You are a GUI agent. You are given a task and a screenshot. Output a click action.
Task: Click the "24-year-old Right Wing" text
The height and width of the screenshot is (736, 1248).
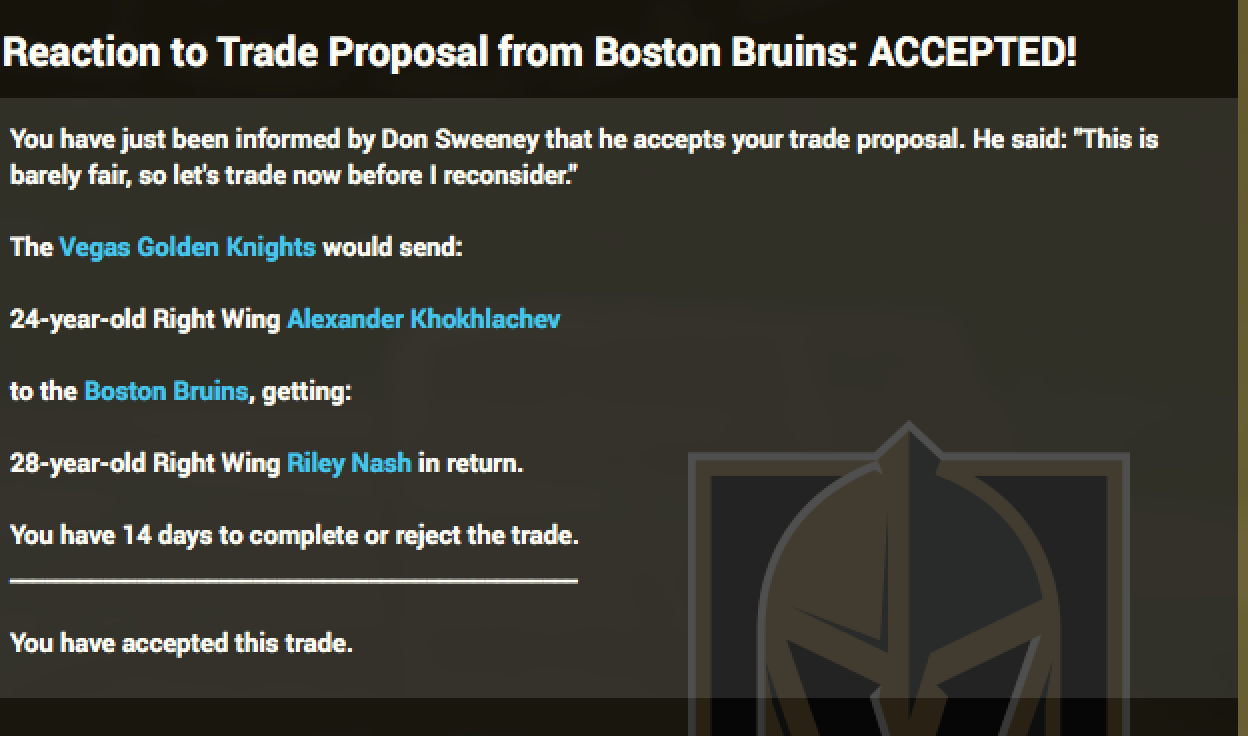145,319
